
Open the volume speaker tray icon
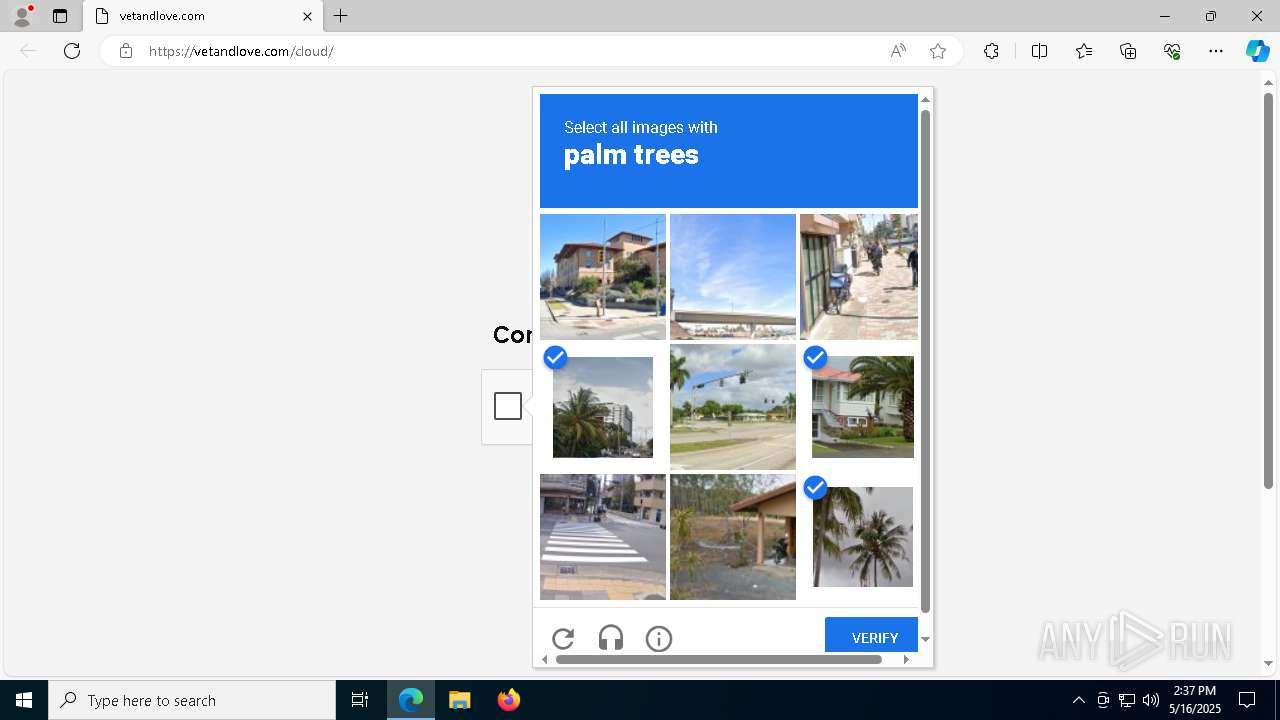point(1151,700)
